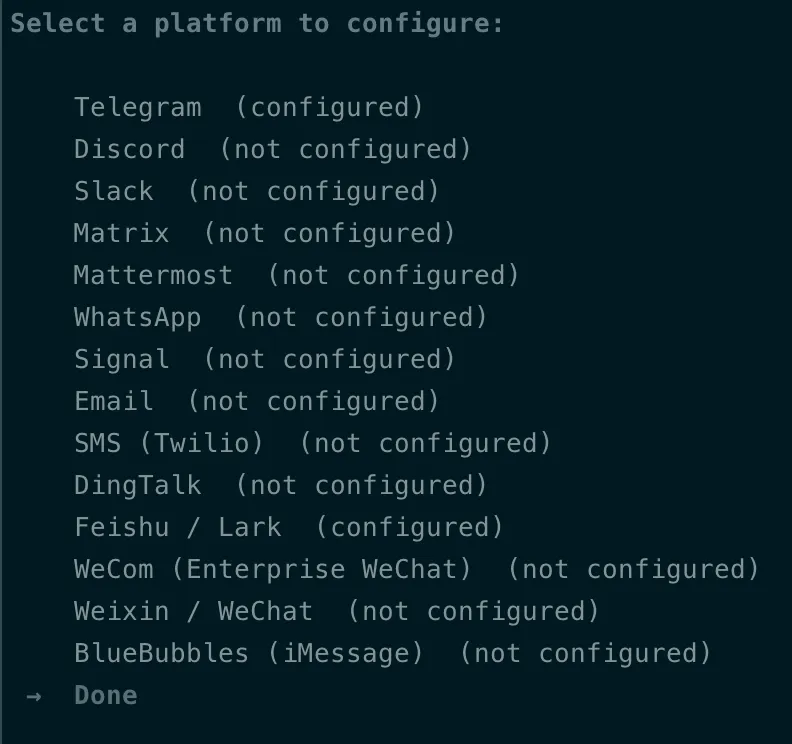Click the arrow cursor beside Done
792x744 pixels.
(x=34, y=695)
